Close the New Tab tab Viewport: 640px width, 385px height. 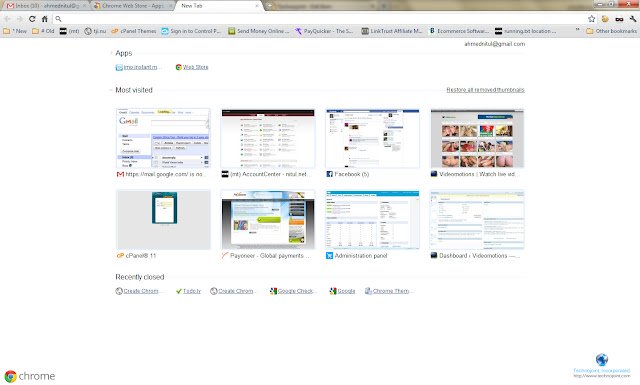tap(257, 6)
